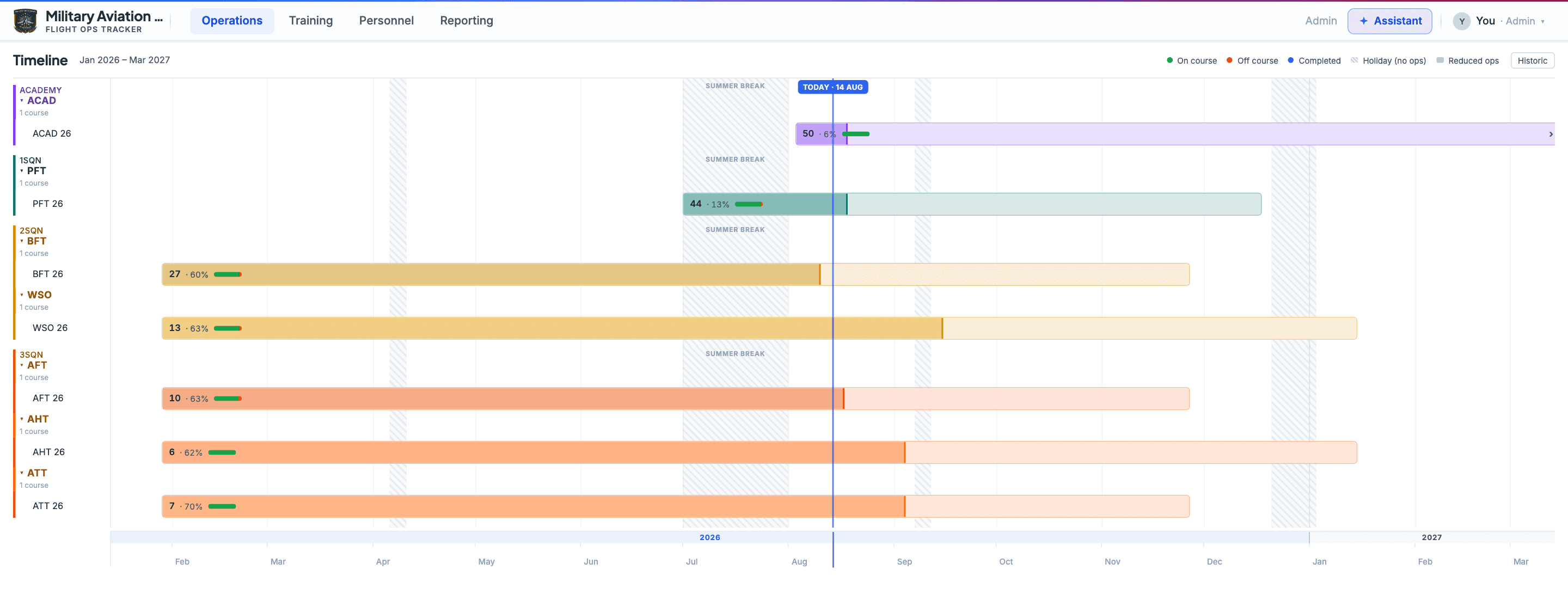Collapse the WSO course group
Image resolution: width=1568 pixels, height=600 pixels.
click(36, 295)
